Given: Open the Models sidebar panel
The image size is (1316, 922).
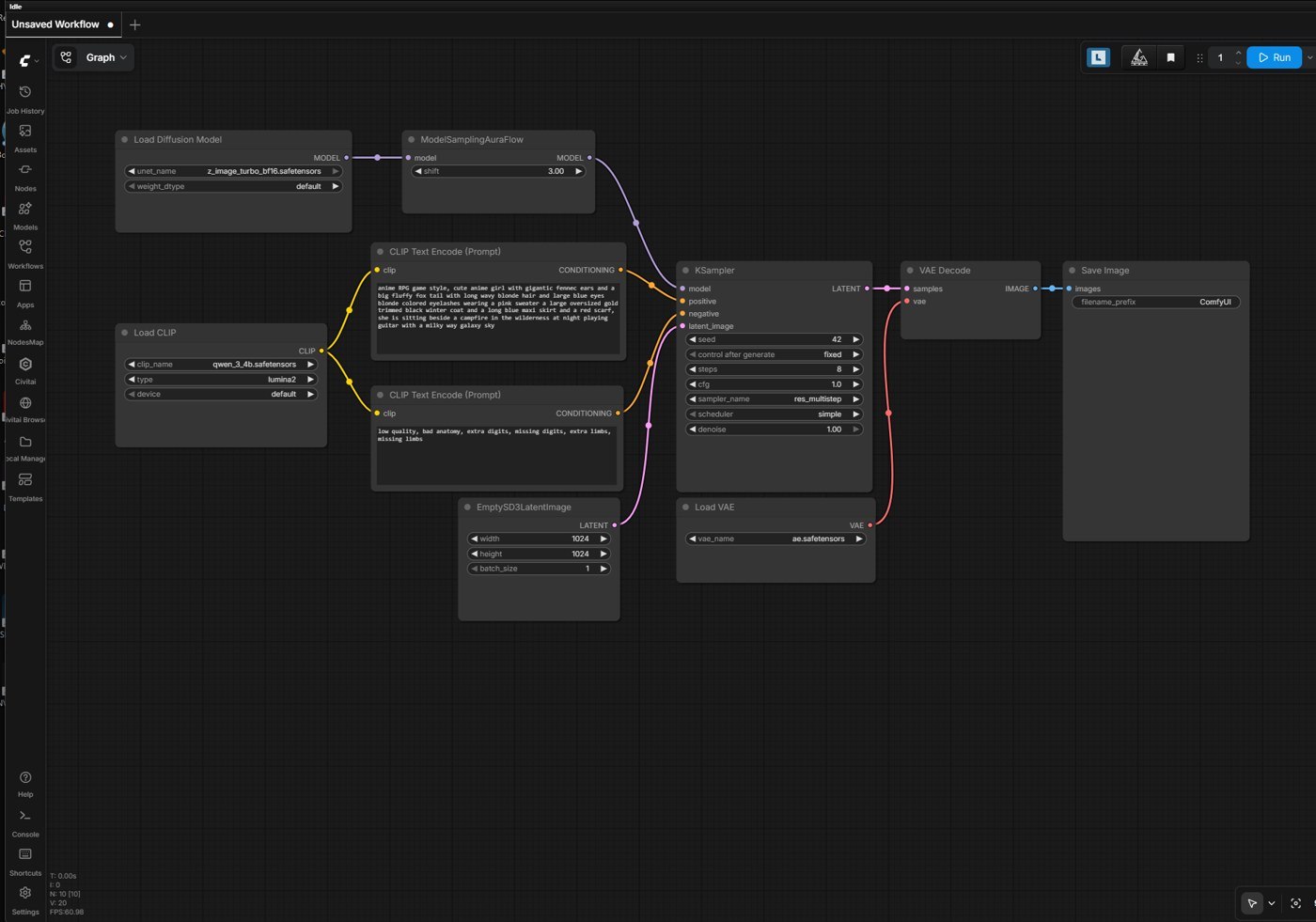Looking at the screenshot, I should (x=25, y=214).
